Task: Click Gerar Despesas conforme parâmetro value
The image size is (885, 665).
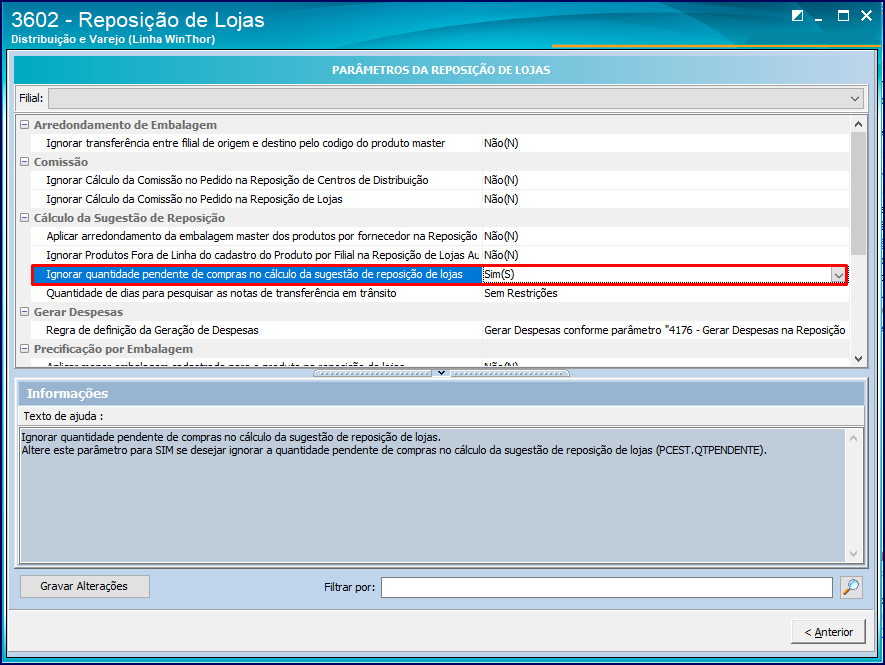Action: [x=665, y=330]
